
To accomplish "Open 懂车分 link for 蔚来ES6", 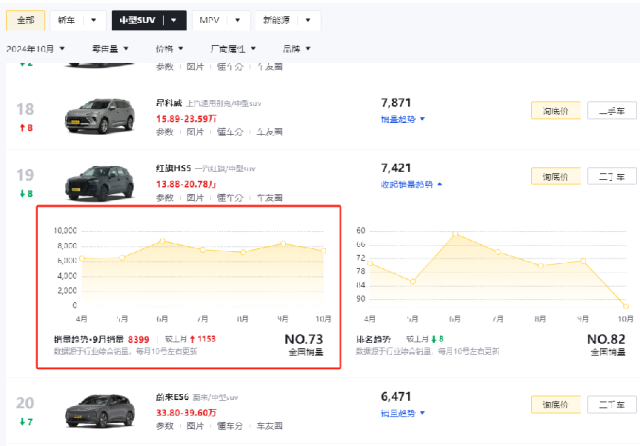I will pos(230,426).
